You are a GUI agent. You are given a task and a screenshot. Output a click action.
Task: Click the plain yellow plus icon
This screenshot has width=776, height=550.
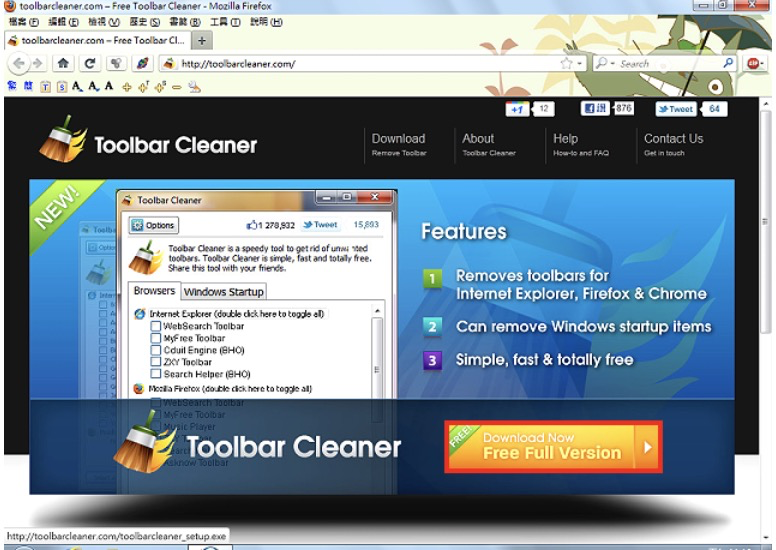pyautogui.click(x=127, y=87)
